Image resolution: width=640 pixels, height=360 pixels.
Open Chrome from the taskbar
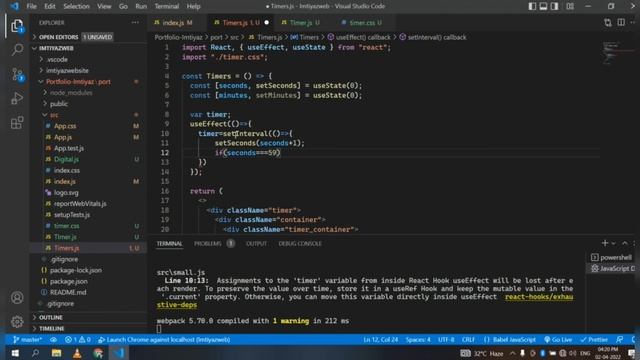click(x=98, y=353)
